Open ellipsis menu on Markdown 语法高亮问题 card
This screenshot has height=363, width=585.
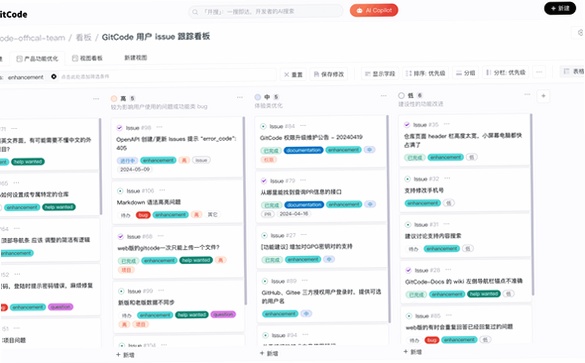(x=162, y=190)
